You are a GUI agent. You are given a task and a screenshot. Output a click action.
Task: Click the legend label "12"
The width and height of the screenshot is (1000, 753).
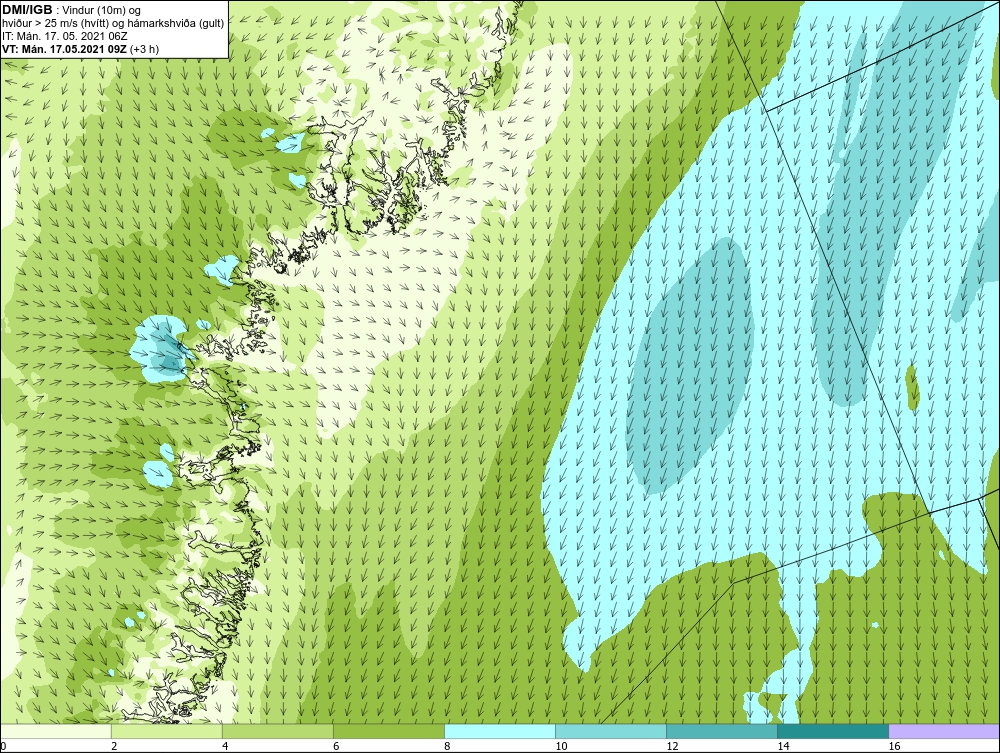tap(672, 746)
